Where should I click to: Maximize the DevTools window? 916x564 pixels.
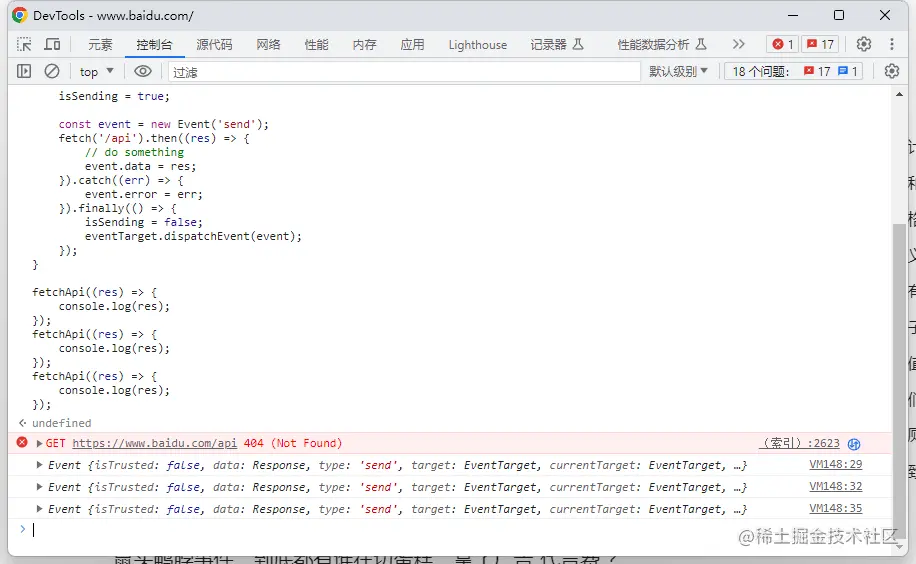839,15
